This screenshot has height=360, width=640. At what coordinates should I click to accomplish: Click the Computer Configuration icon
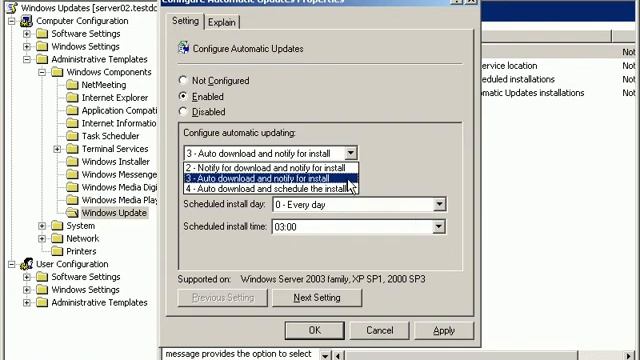point(27,21)
